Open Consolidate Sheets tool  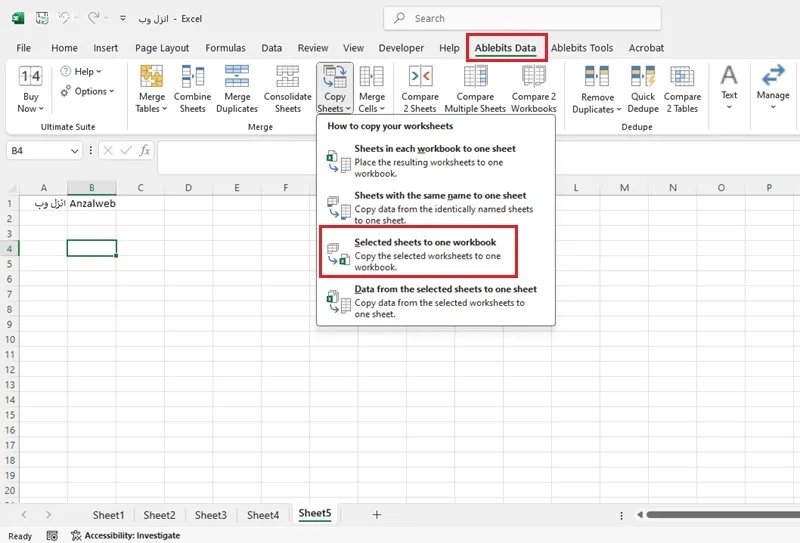pos(287,89)
